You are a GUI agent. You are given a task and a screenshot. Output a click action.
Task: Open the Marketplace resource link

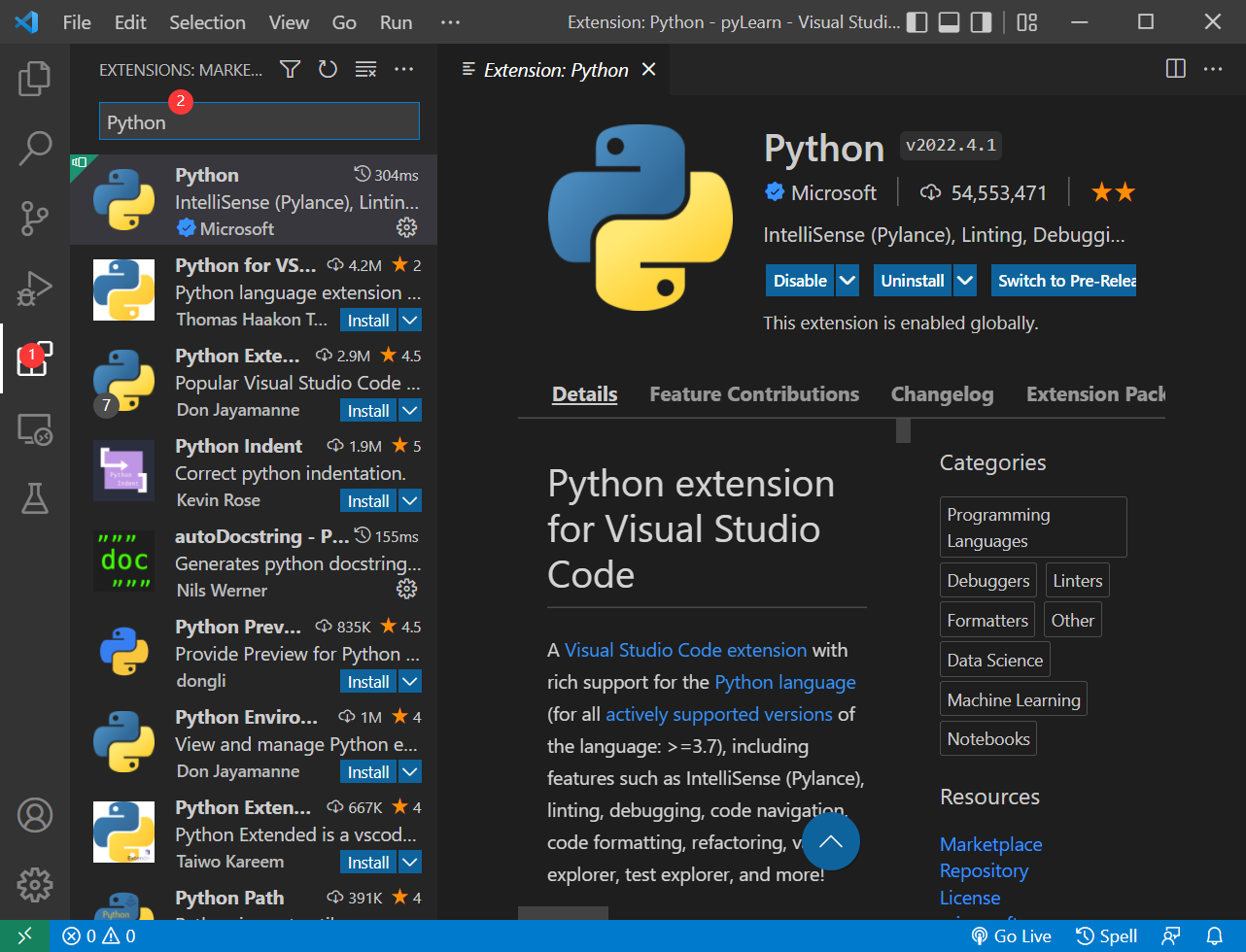tap(990, 844)
